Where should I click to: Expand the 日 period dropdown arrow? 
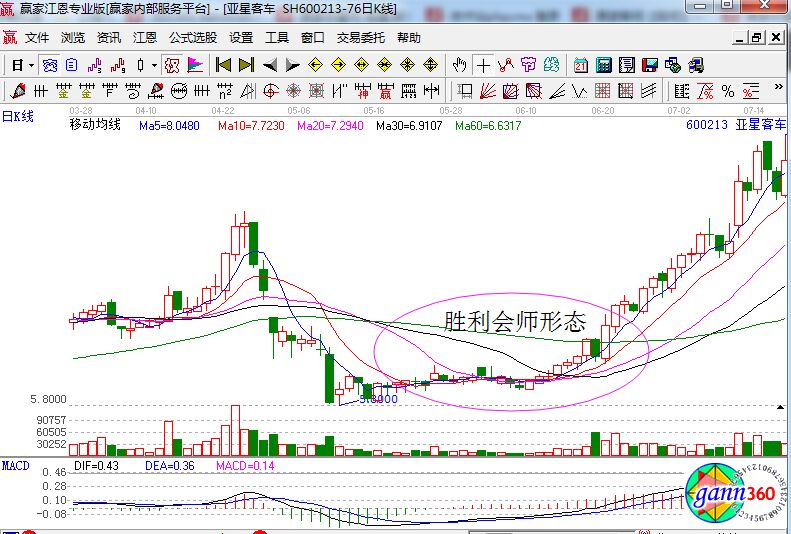click(31, 65)
